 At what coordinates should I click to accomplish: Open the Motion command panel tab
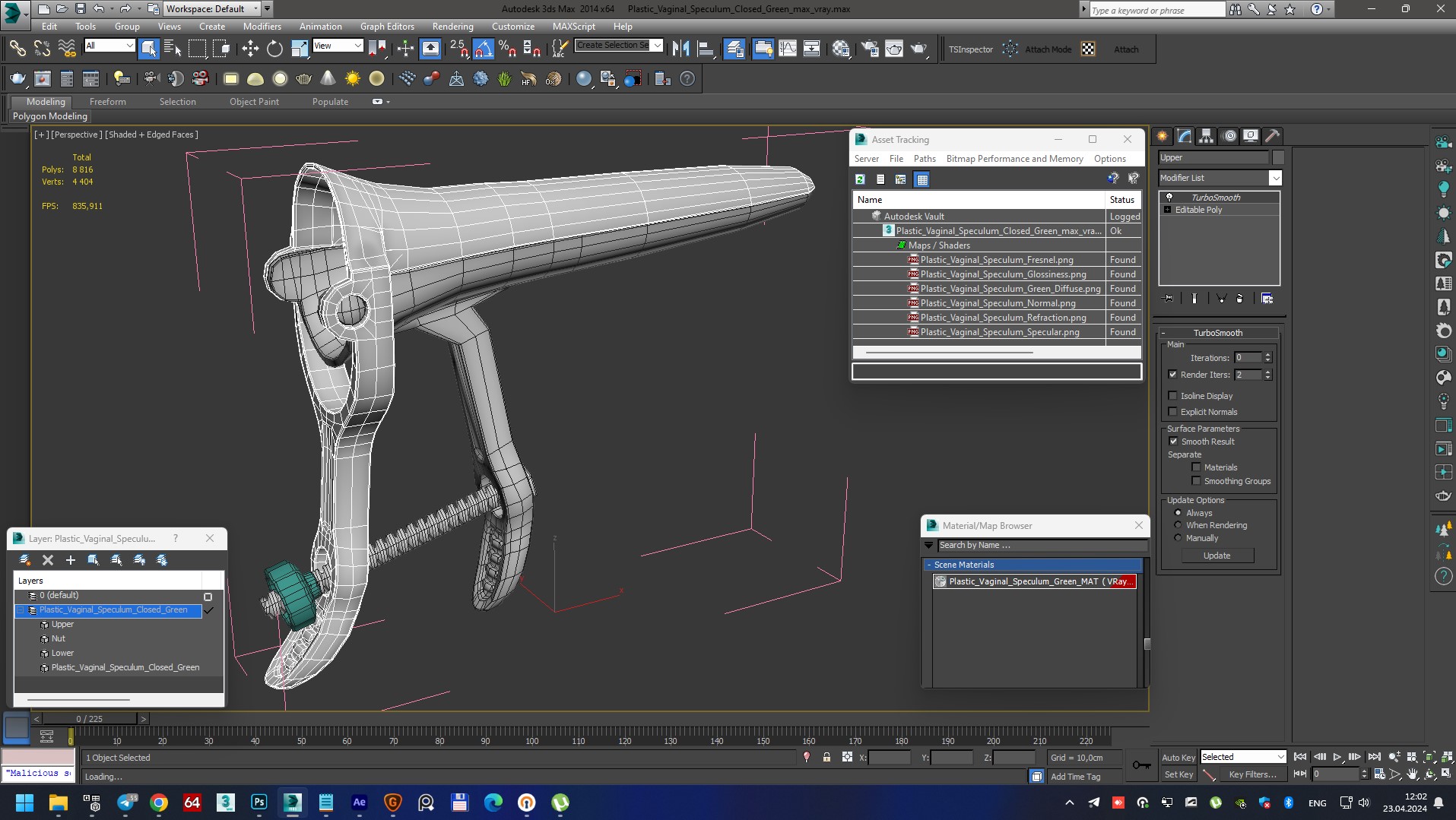pos(1229,136)
